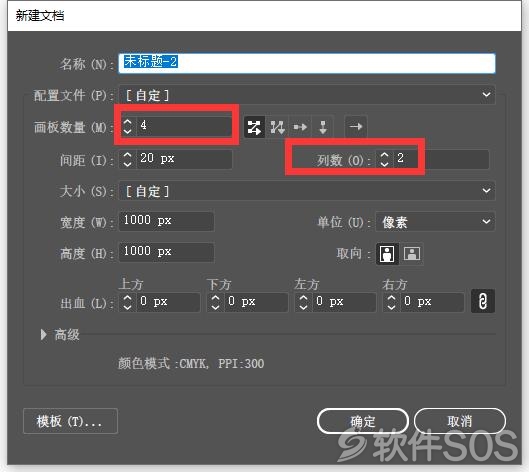Open the 大小 size dropdown
Screen dimensions: 529x472
[307, 191]
